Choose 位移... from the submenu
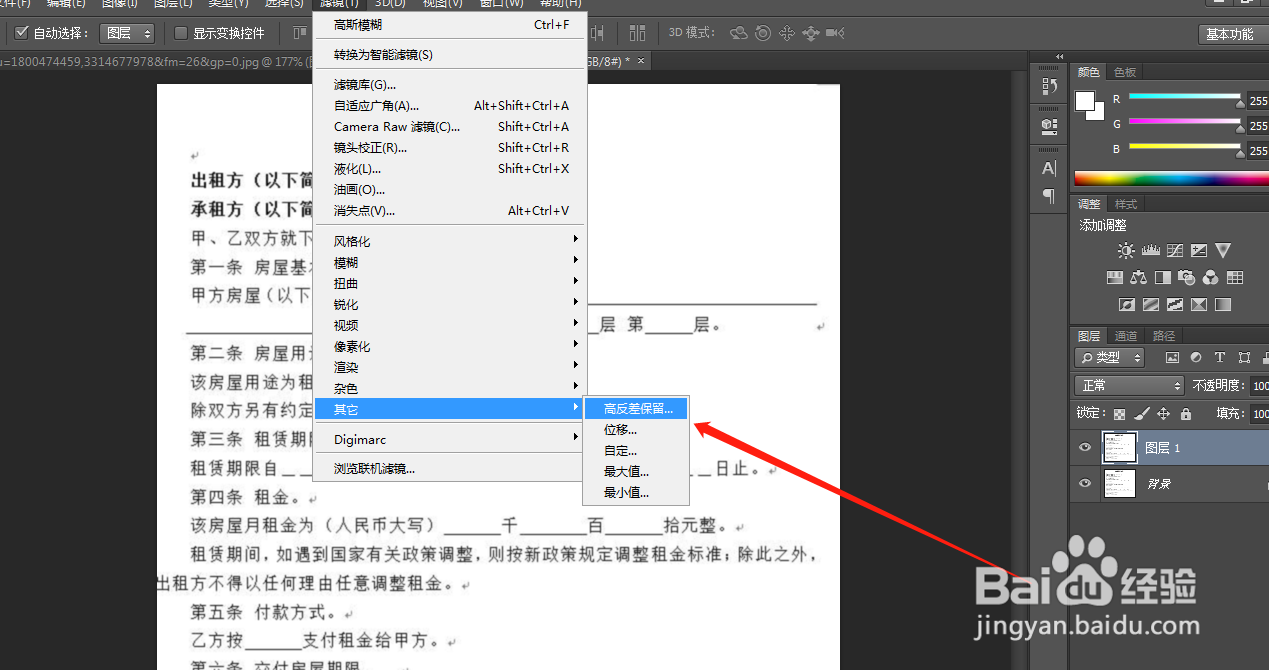This screenshot has width=1269, height=670. pyautogui.click(x=636, y=429)
